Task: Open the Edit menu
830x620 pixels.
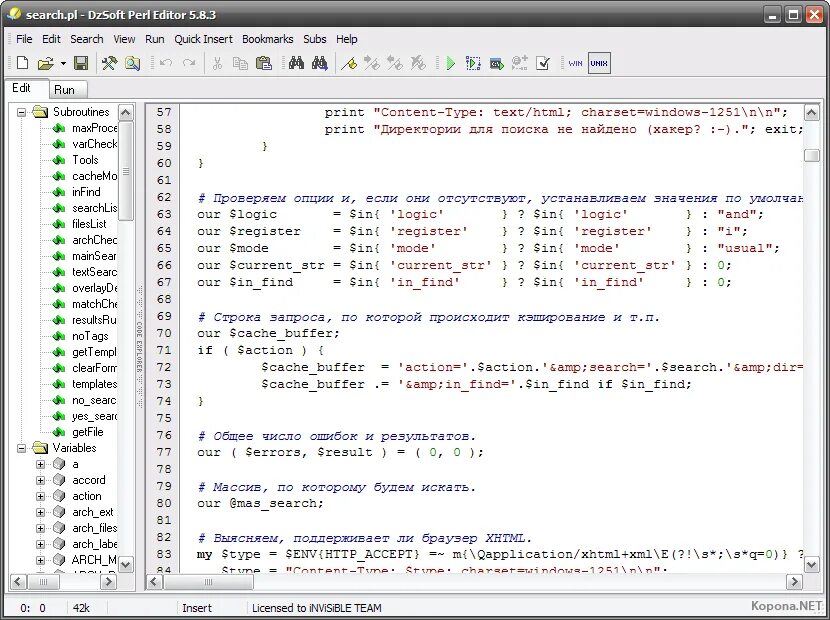Action: tap(51, 39)
